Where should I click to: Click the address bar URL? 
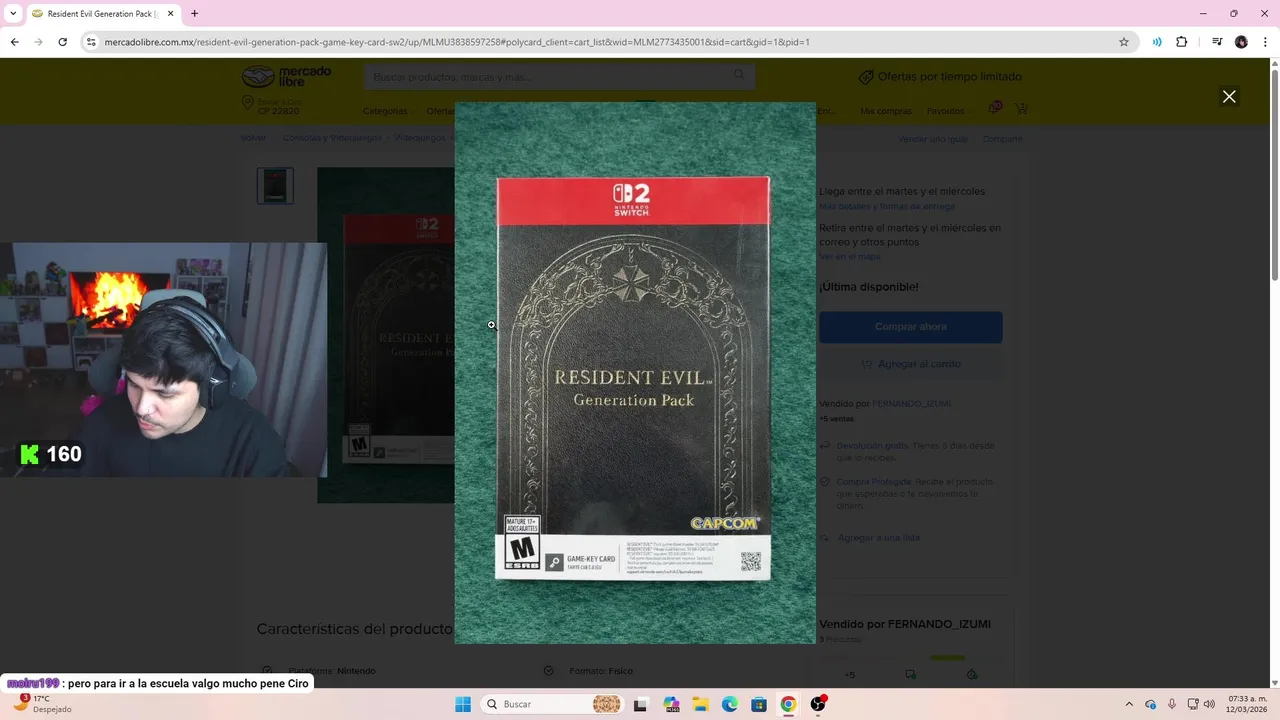[x=457, y=42]
